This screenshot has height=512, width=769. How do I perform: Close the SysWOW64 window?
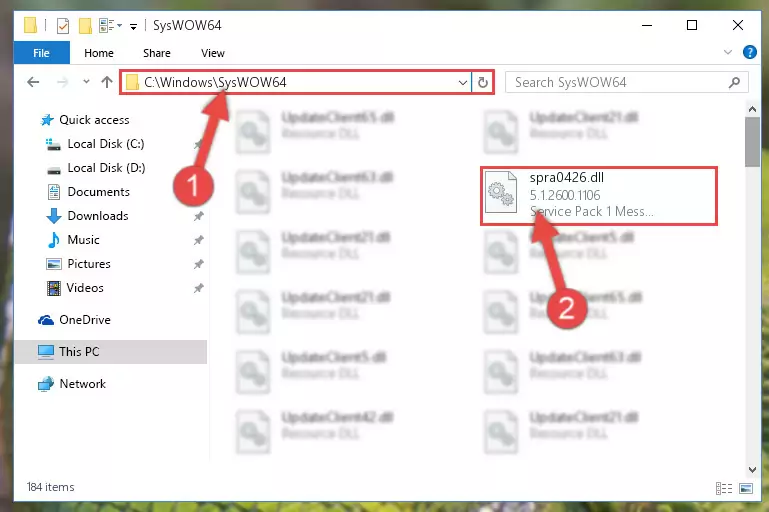(738, 25)
